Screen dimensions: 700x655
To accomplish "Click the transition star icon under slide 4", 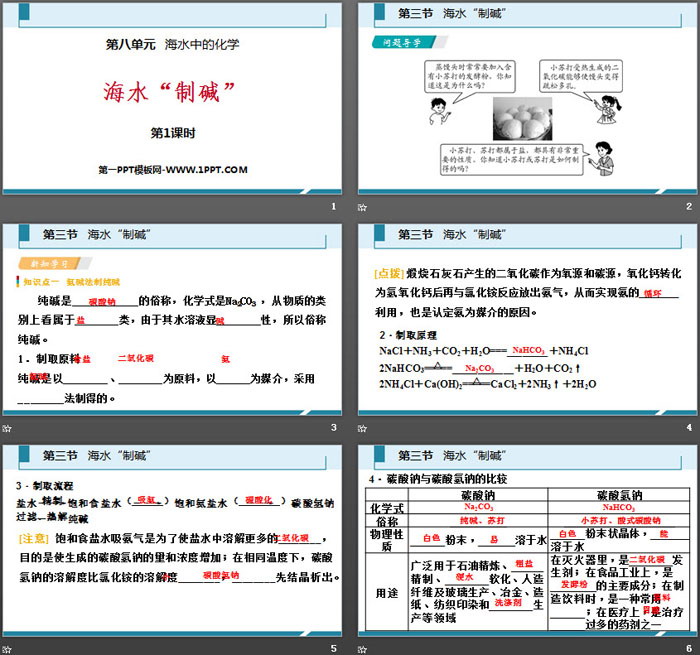I will coord(363,428).
